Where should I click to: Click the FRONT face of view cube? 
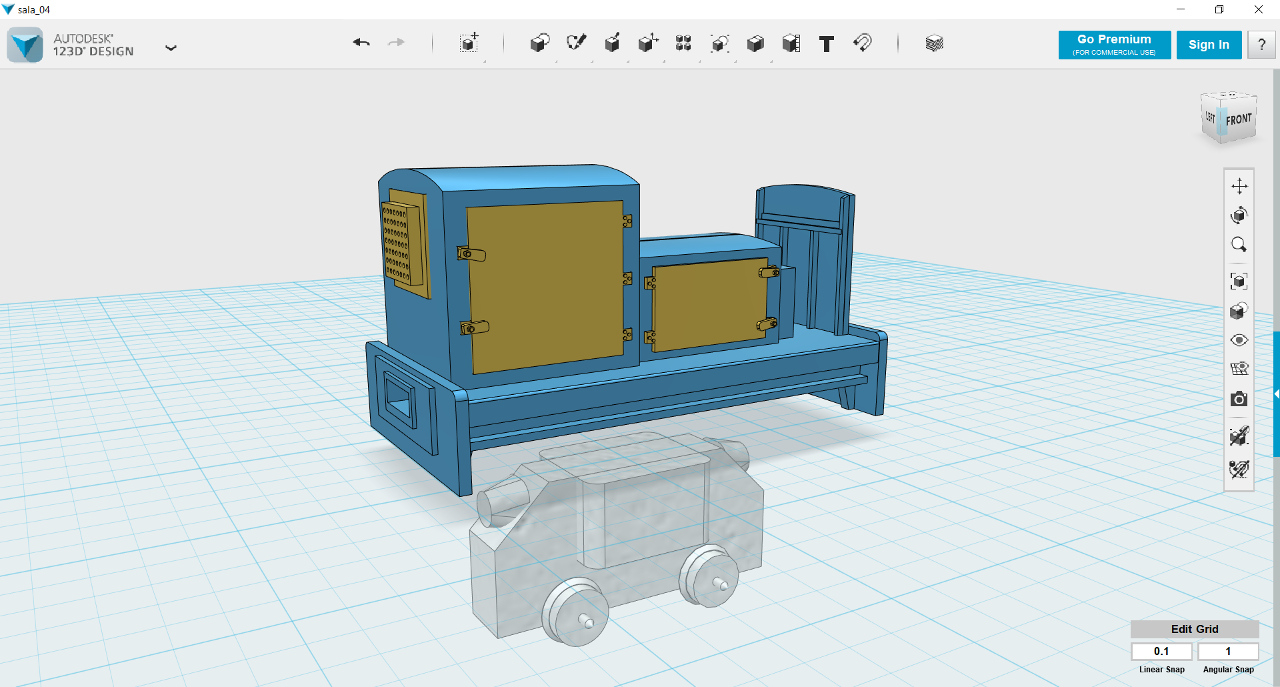[x=1239, y=119]
